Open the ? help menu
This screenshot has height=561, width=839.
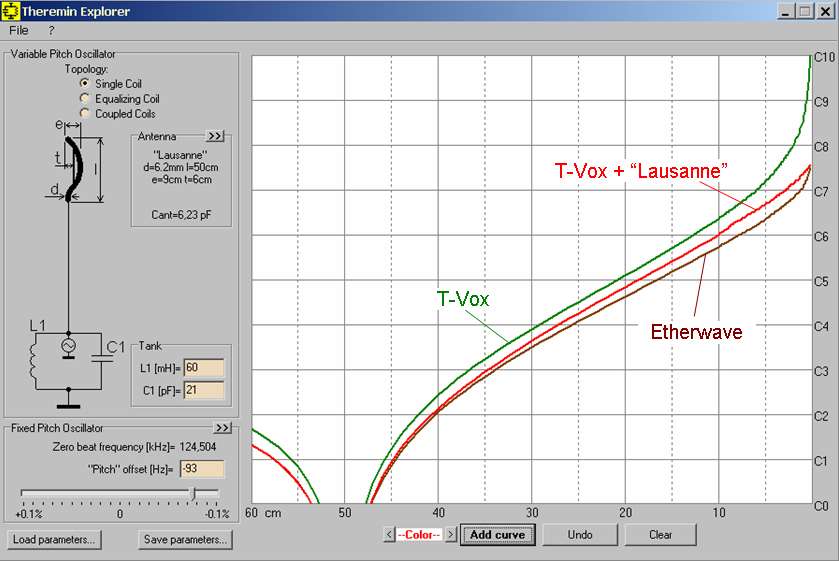pyautogui.click(x=51, y=31)
